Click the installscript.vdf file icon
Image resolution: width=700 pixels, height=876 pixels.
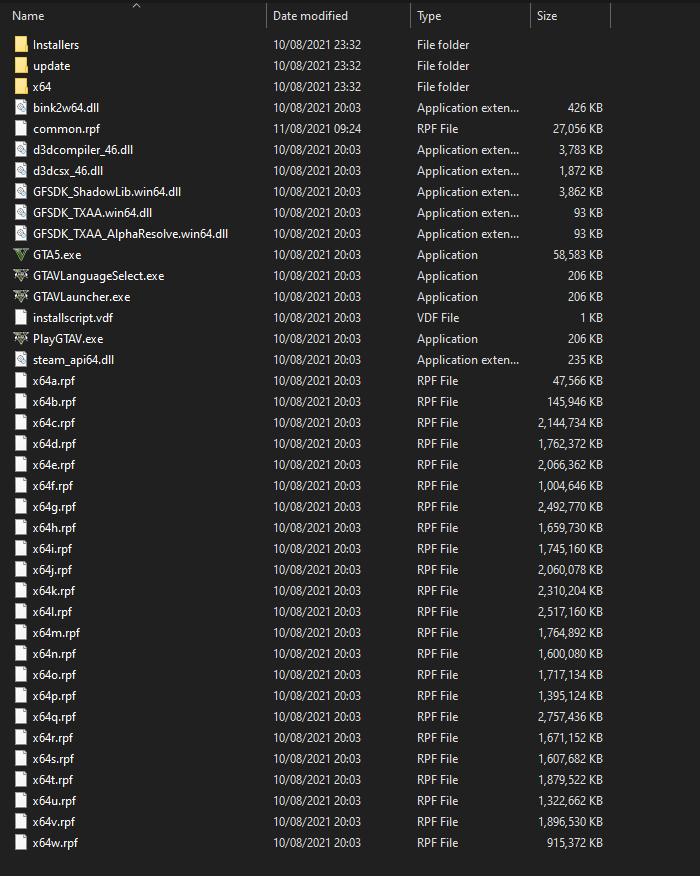click(21, 318)
